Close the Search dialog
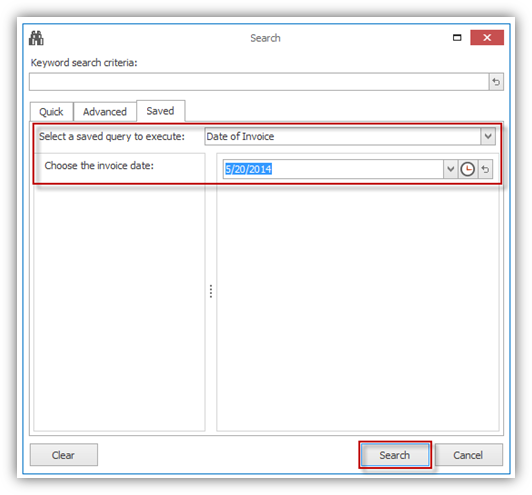 [487, 37]
